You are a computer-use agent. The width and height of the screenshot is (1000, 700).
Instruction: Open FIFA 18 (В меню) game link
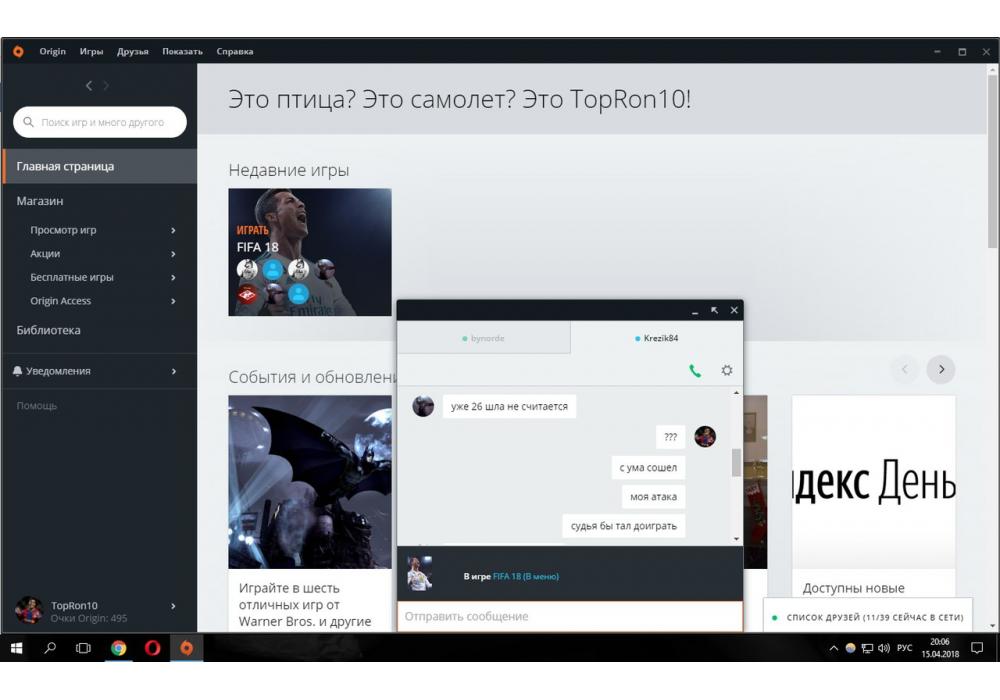click(x=526, y=576)
